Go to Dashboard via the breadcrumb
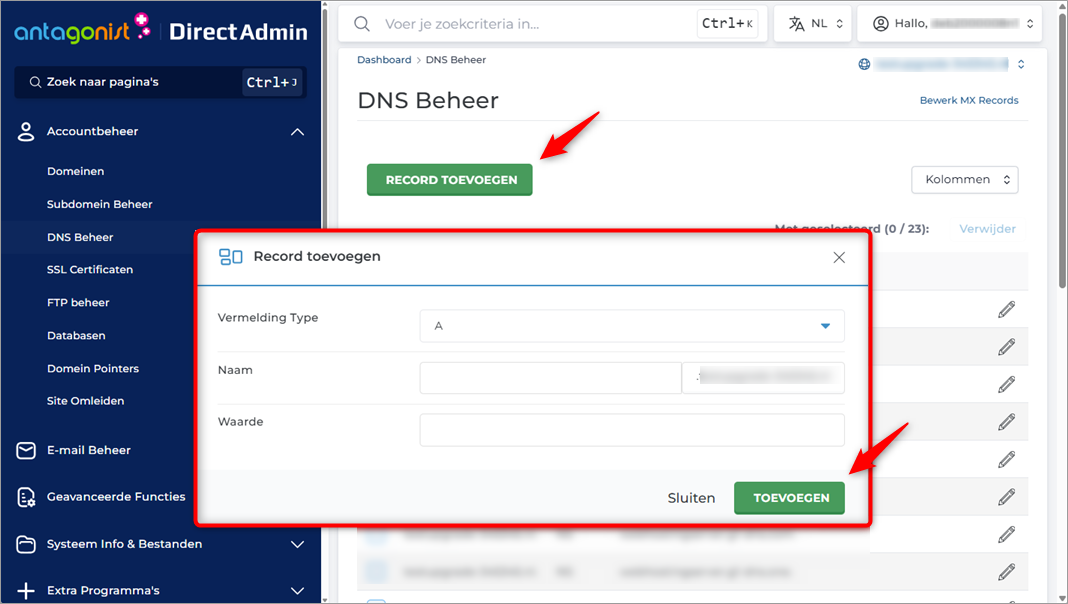This screenshot has height=604, width=1068. 384,60
